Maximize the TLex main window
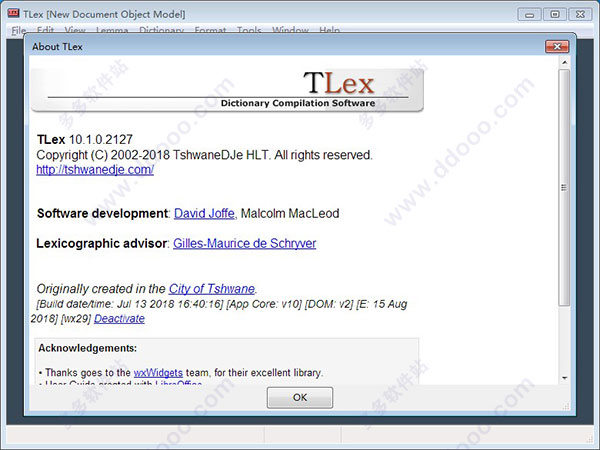This screenshot has width=600, height=450. click(555, 15)
